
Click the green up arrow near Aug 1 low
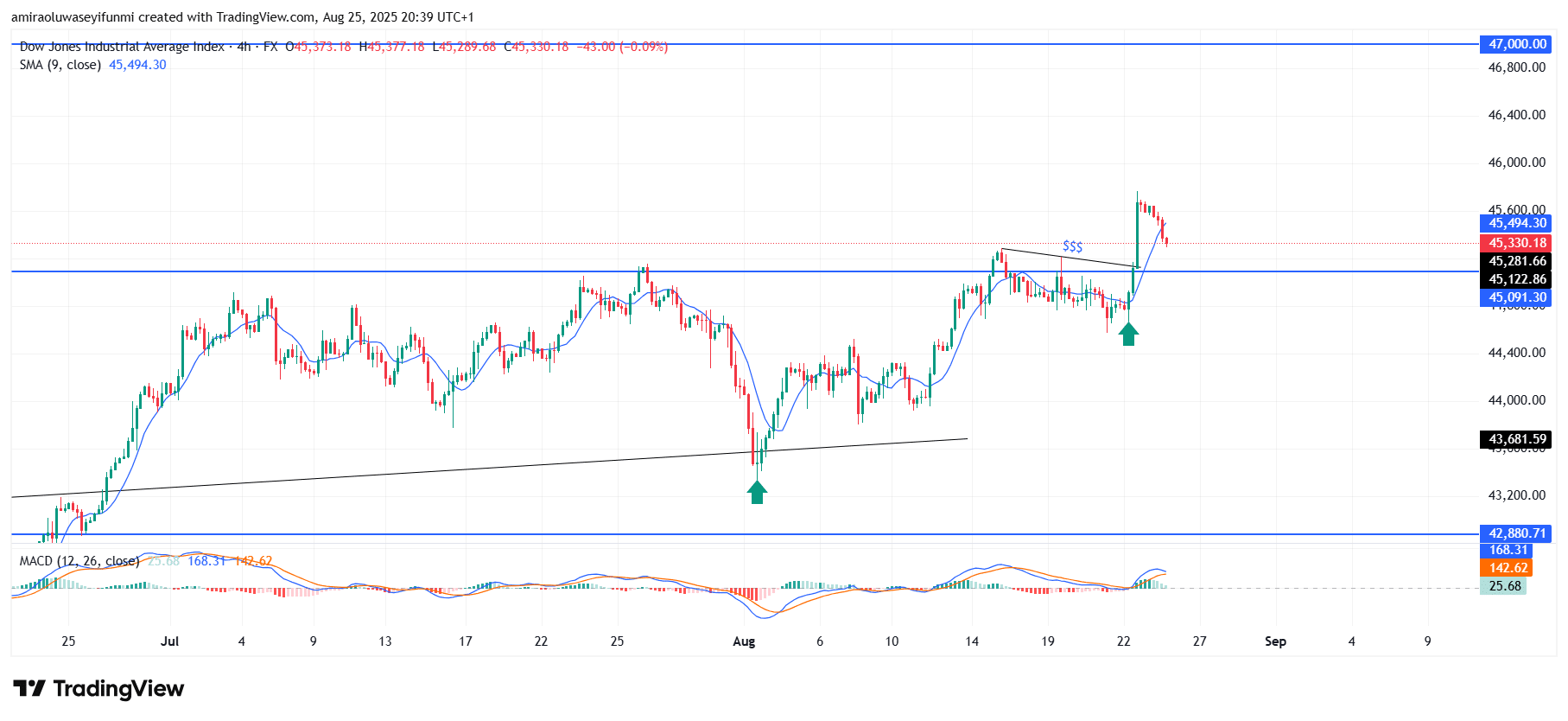(757, 492)
